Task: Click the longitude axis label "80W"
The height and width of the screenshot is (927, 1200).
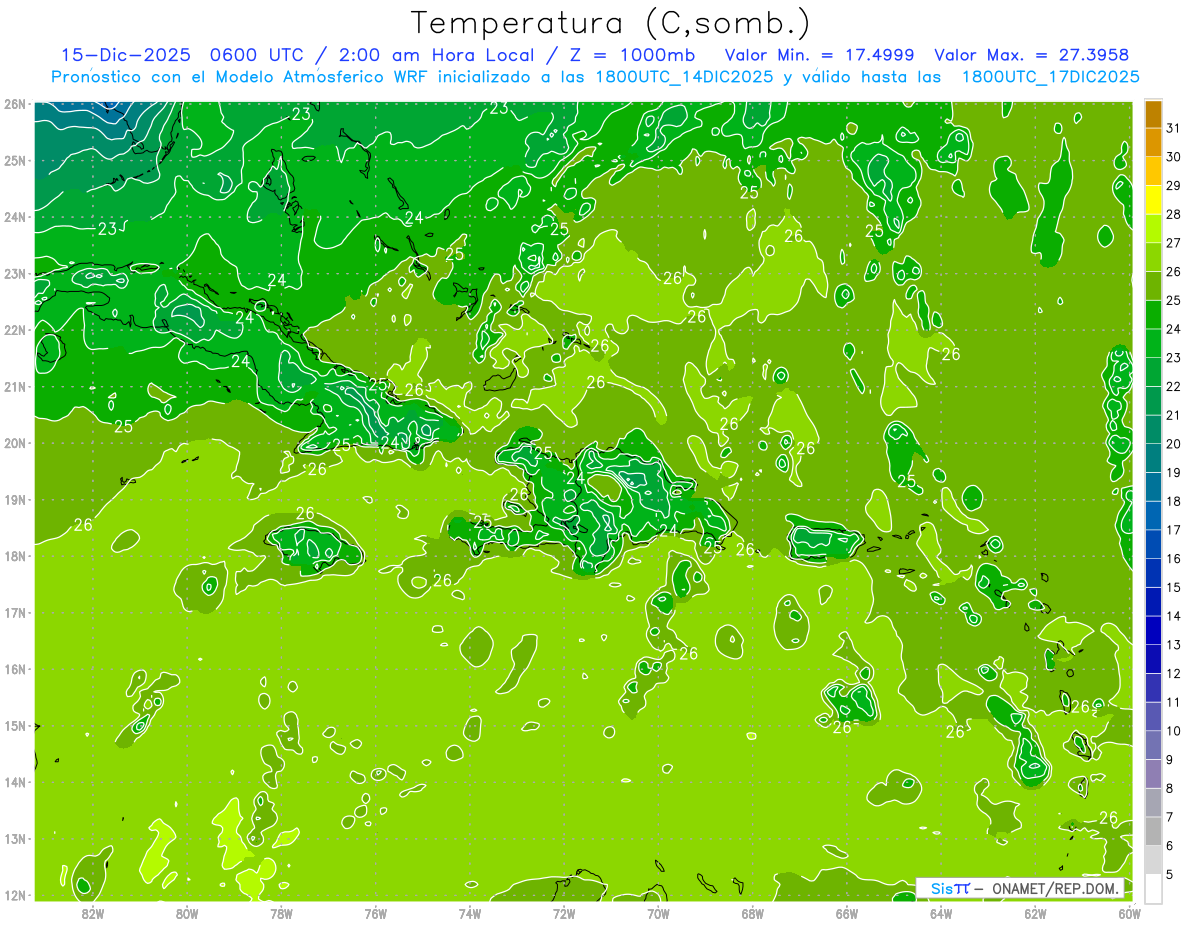Action: point(187,913)
